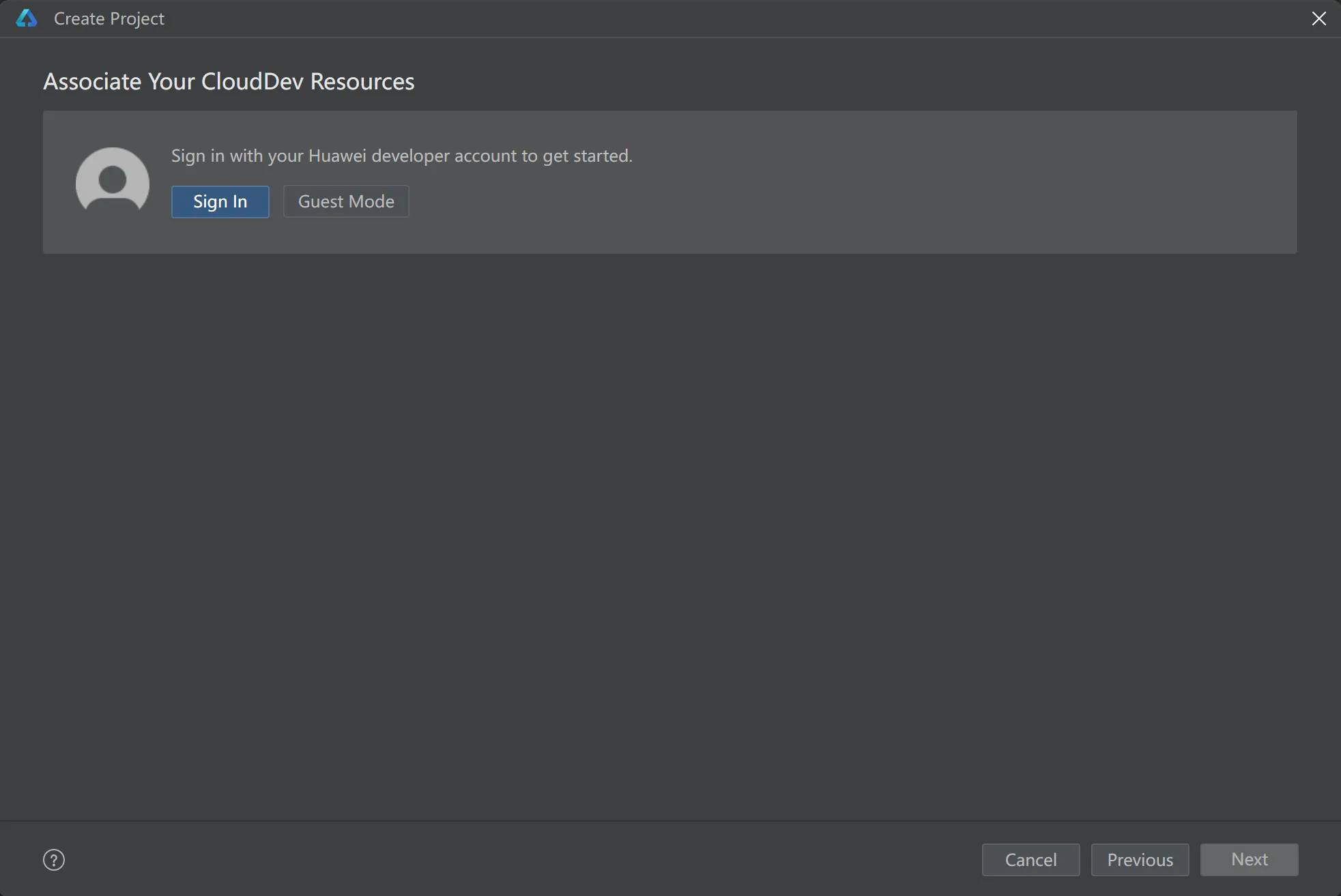Click the DevEco Studio logo icon
The image size is (1341, 896).
(27, 18)
